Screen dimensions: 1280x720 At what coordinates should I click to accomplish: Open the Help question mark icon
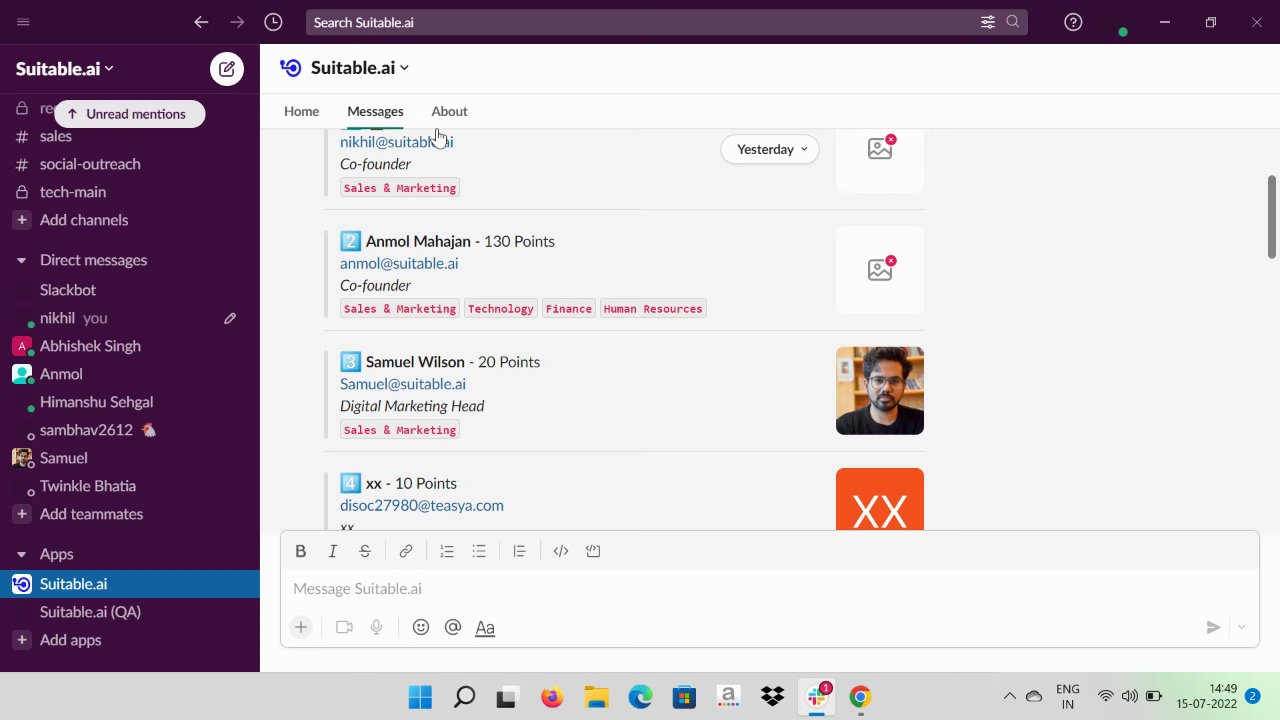coord(1073,22)
